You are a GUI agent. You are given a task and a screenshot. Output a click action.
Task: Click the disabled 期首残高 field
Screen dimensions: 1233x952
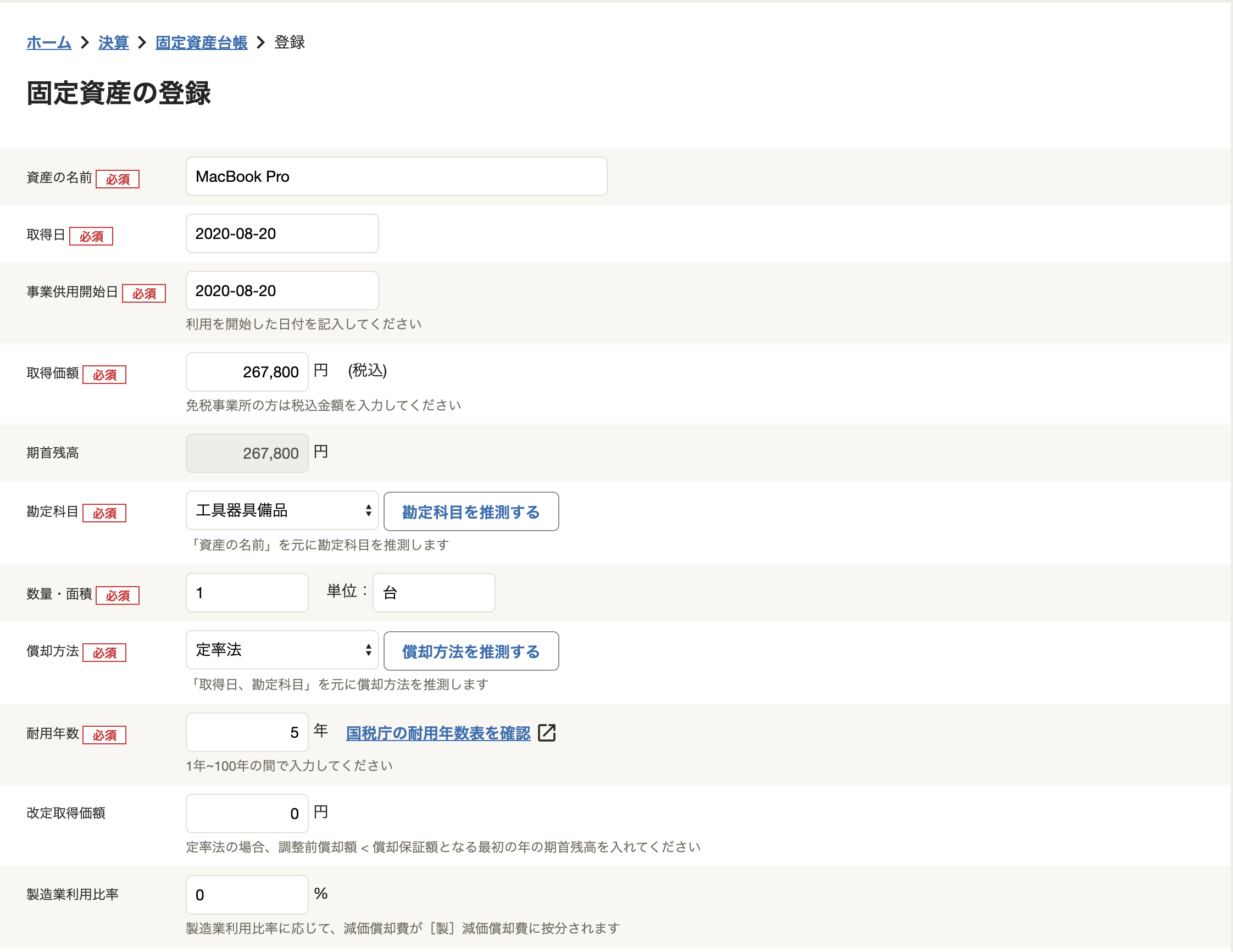pyautogui.click(x=247, y=453)
